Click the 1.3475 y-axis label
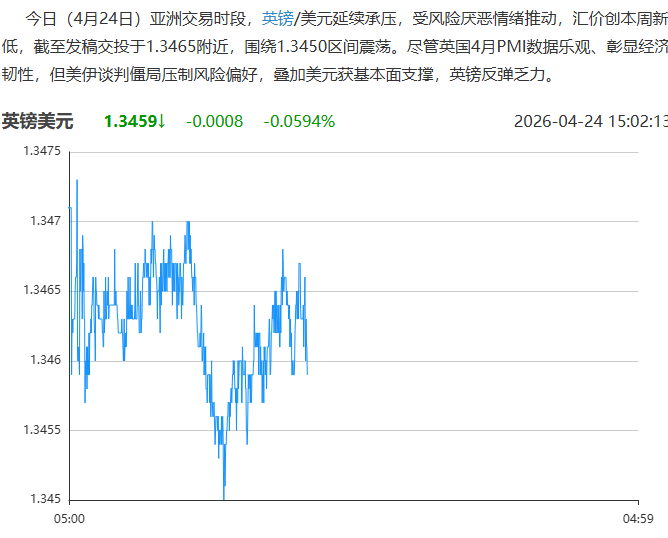Viewport: 668px width, 538px height. (41, 151)
